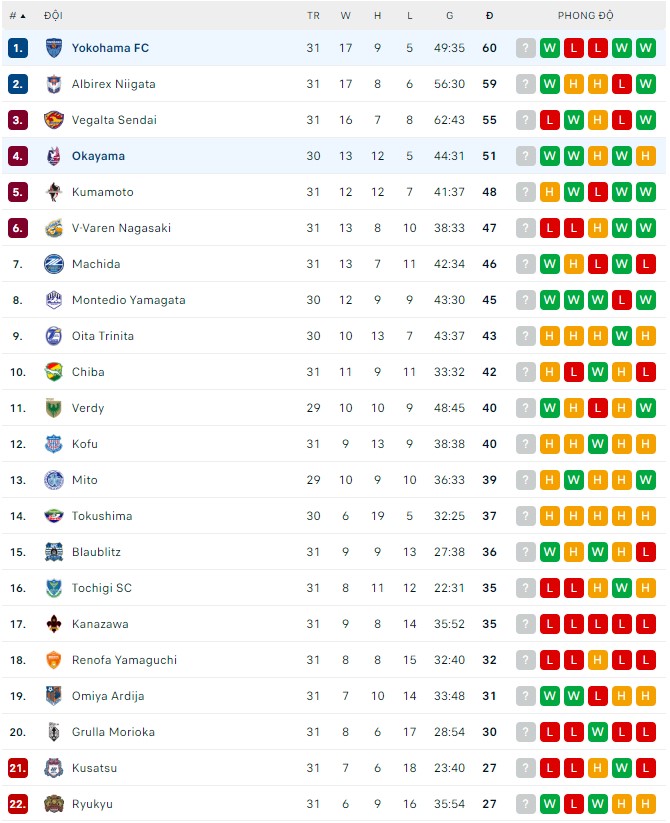Viewport: 670px width, 823px height.
Task: Sort by the W wins column header
Action: point(346,16)
